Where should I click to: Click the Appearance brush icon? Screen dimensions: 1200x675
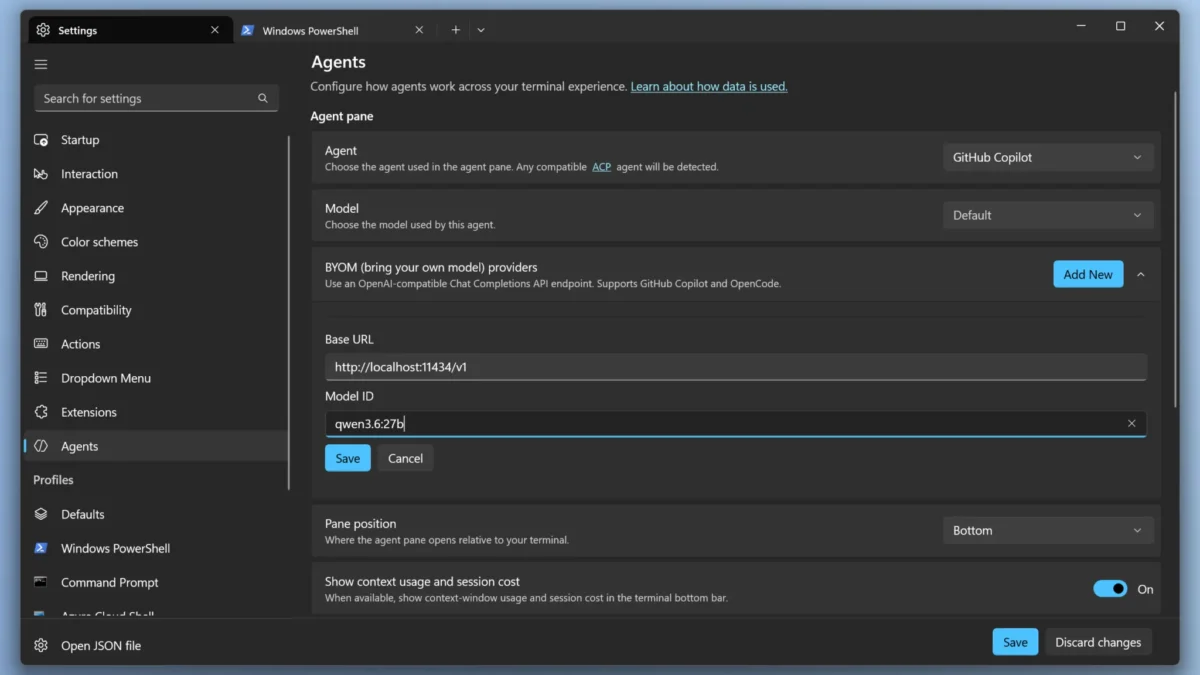41,208
